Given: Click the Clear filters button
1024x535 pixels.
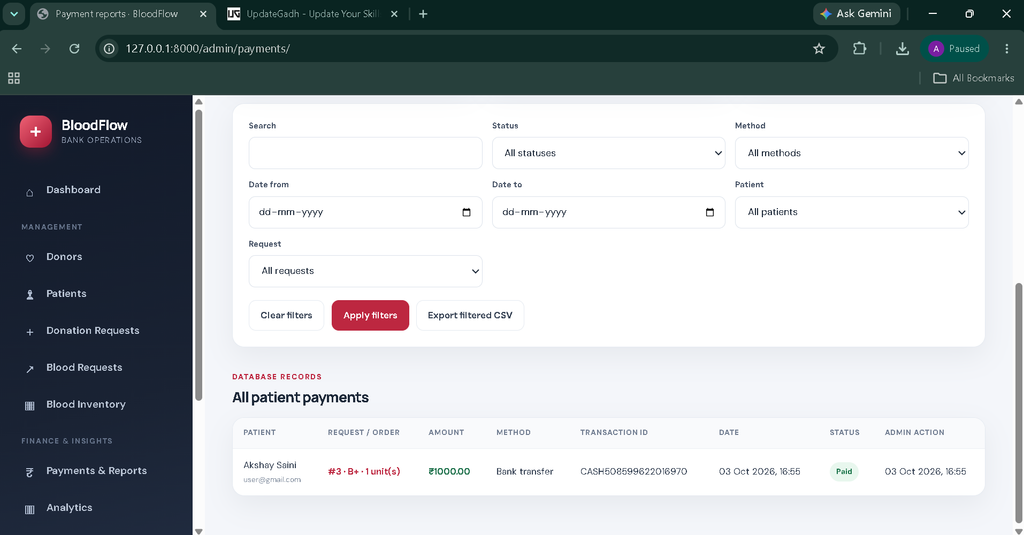Looking at the screenshot, I should coord(286,316).
